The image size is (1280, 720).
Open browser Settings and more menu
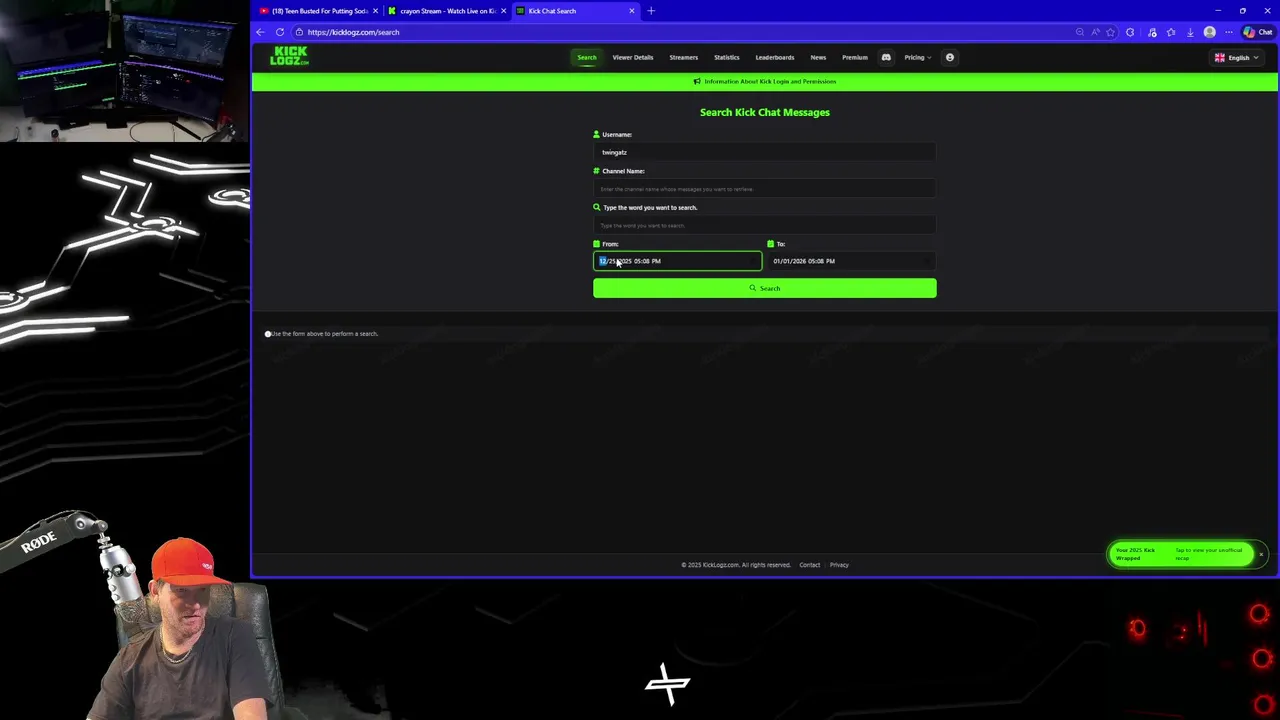click(x=1229, y=32)
